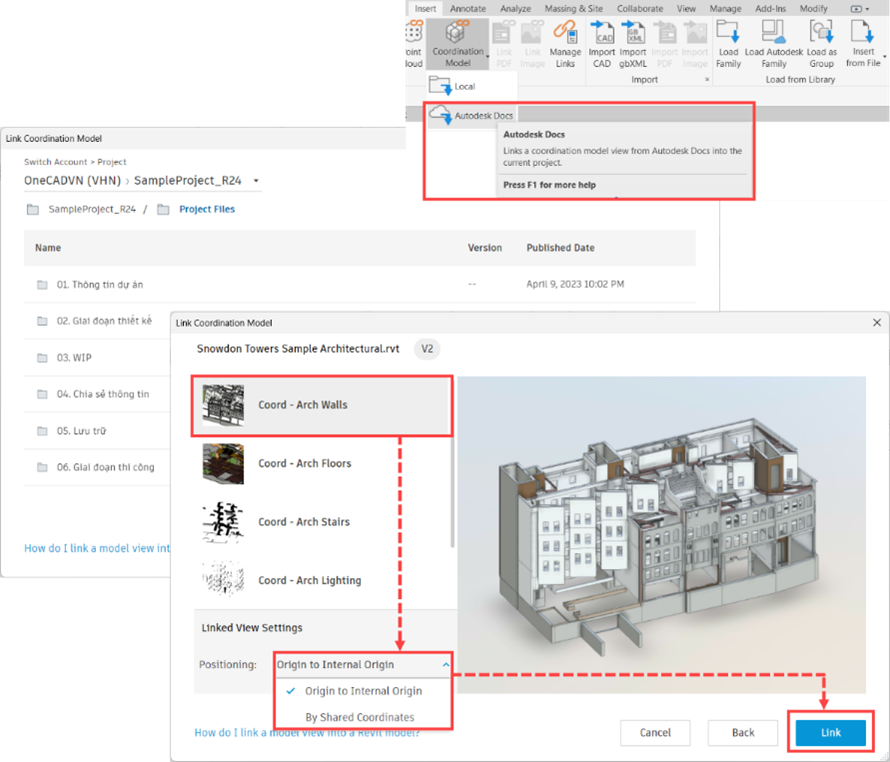Select the Point Cloud ribbon icon
The height and width of the screenshot is (762, 890).
click(414, 44)
